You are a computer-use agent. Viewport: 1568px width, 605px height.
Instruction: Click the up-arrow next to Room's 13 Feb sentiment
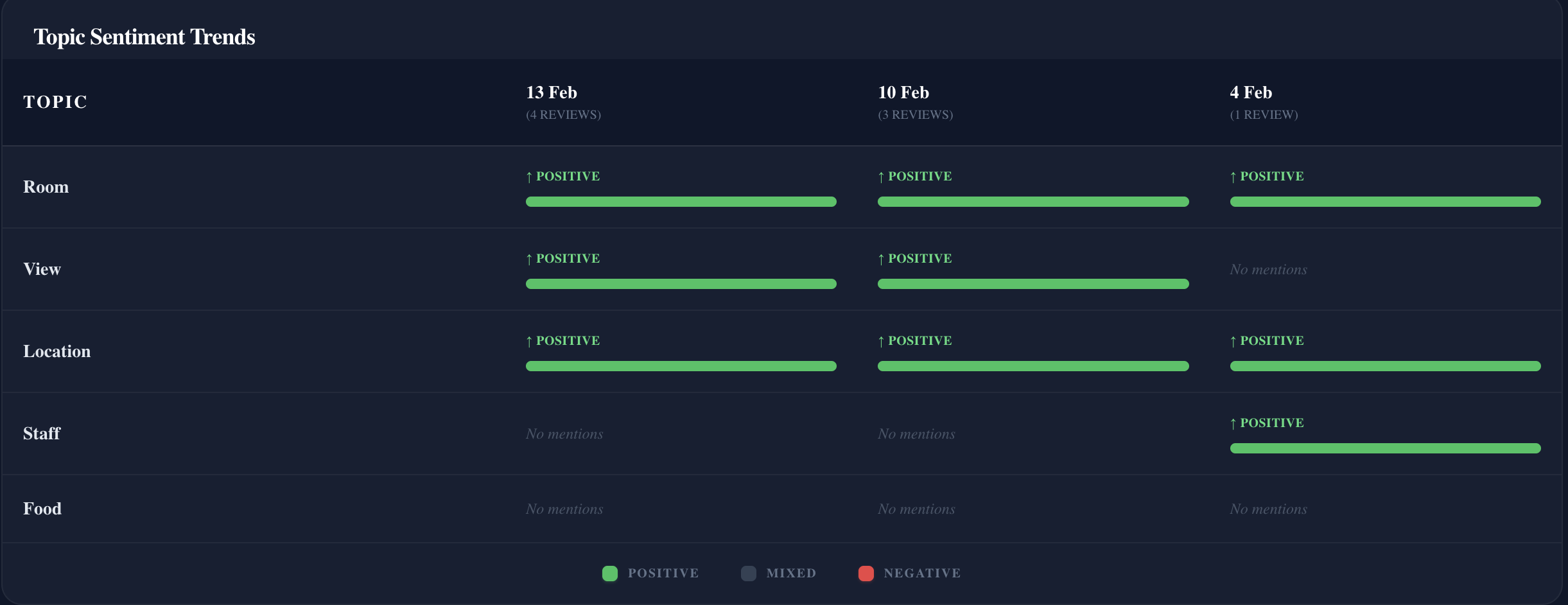pos(528,176)
